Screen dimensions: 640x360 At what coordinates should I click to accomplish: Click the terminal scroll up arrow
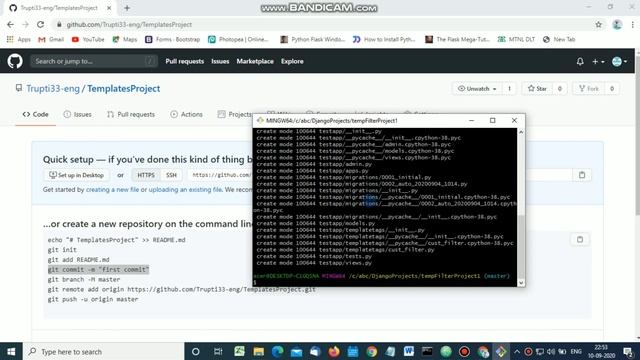[x=521, y=132]
